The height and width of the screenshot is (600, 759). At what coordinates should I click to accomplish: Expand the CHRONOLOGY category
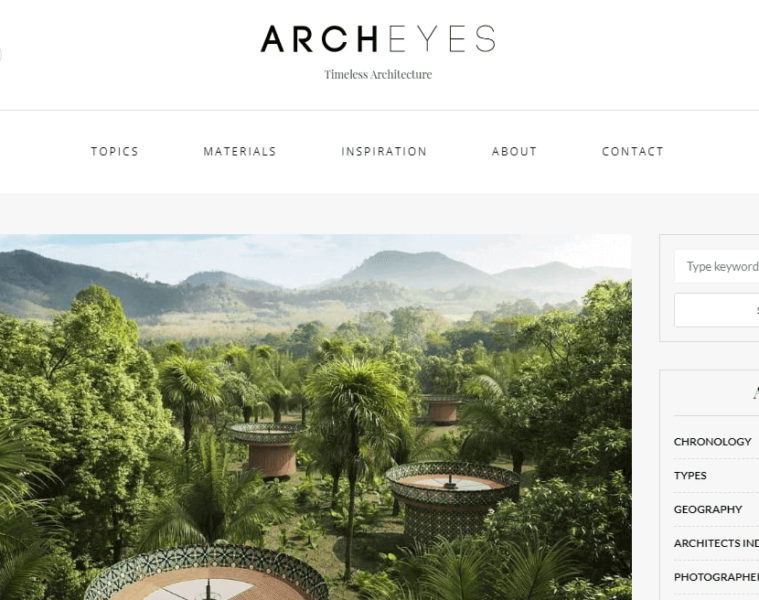pyautogui.click(x=713, y=442)
